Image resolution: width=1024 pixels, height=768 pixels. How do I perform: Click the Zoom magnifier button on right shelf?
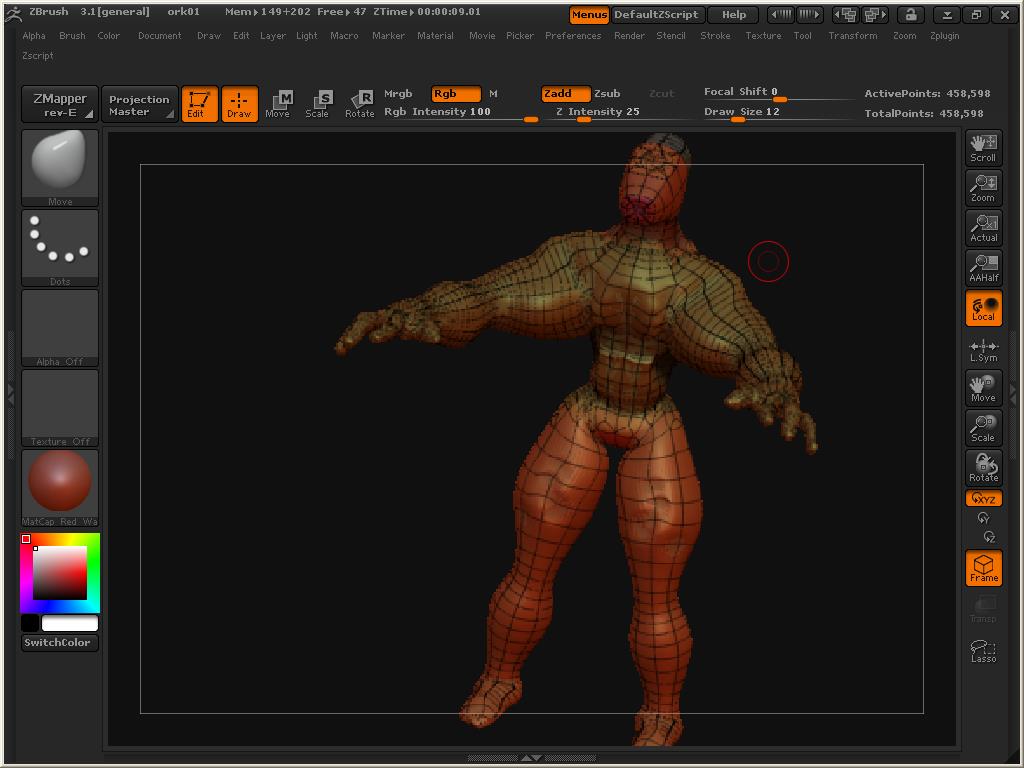point(984,188)
